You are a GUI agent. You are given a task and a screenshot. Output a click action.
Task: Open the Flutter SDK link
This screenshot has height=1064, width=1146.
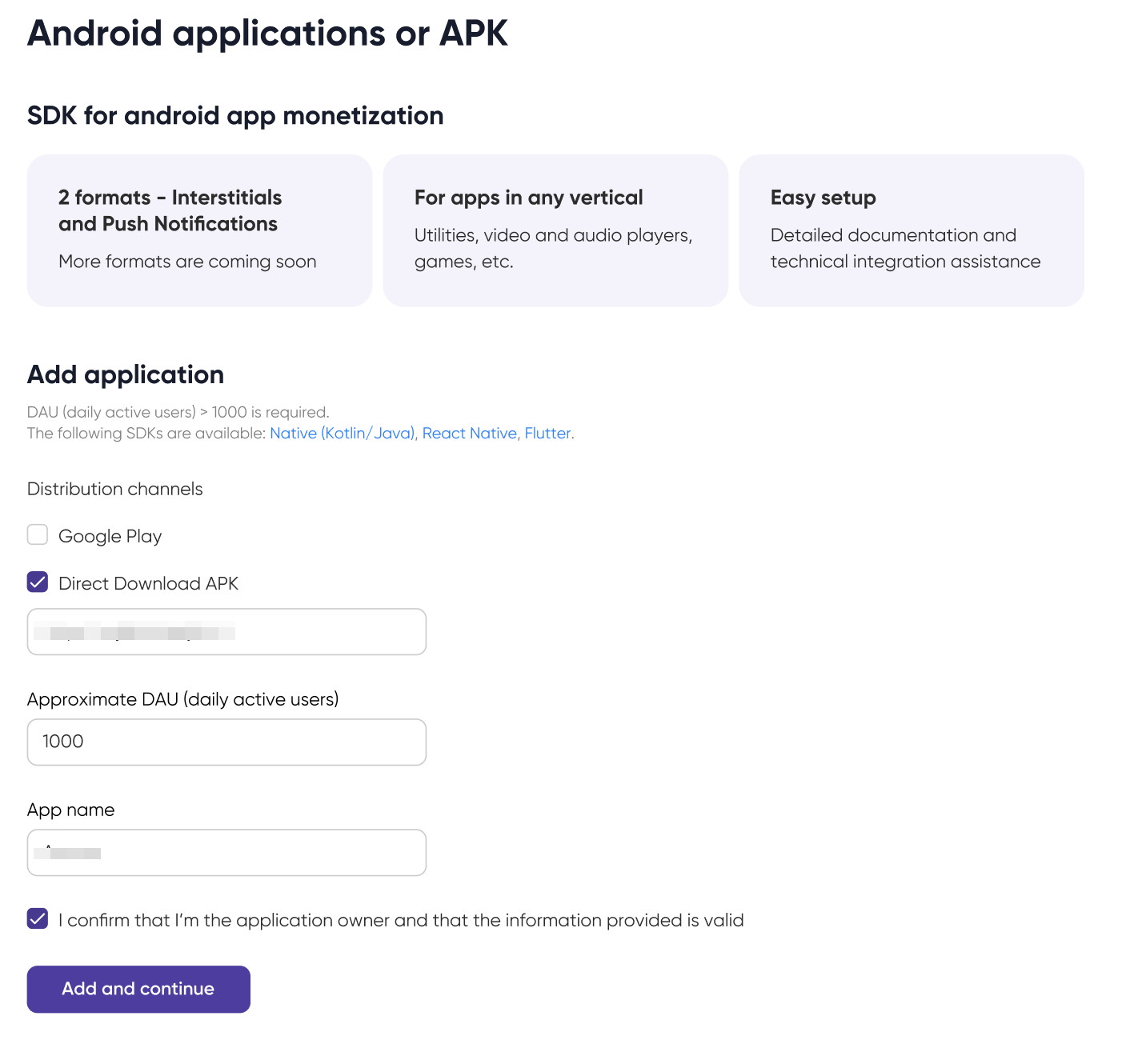click(547, 434)
